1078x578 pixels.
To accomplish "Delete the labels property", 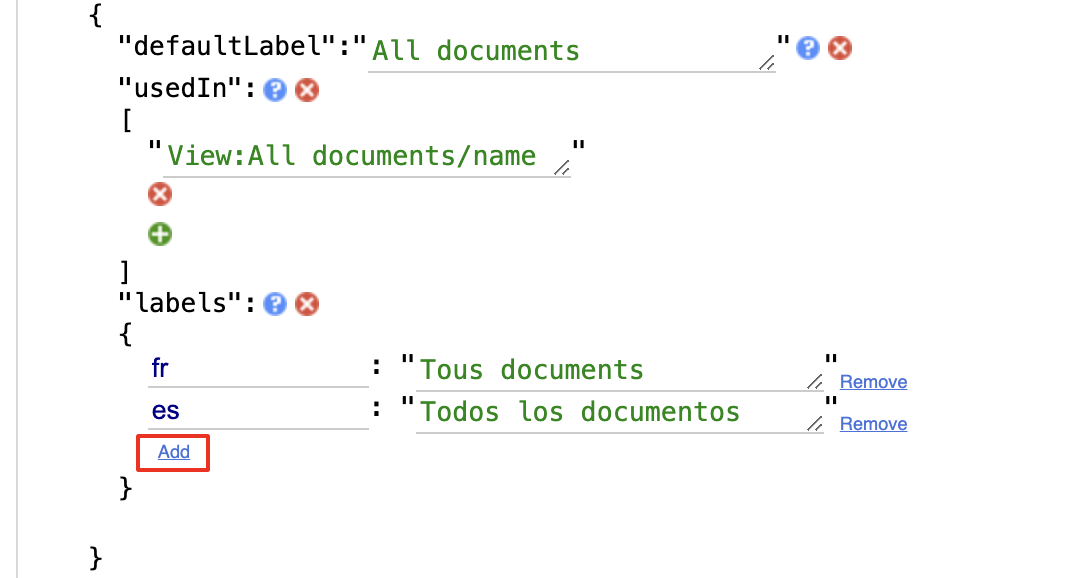I will (308, 304).
